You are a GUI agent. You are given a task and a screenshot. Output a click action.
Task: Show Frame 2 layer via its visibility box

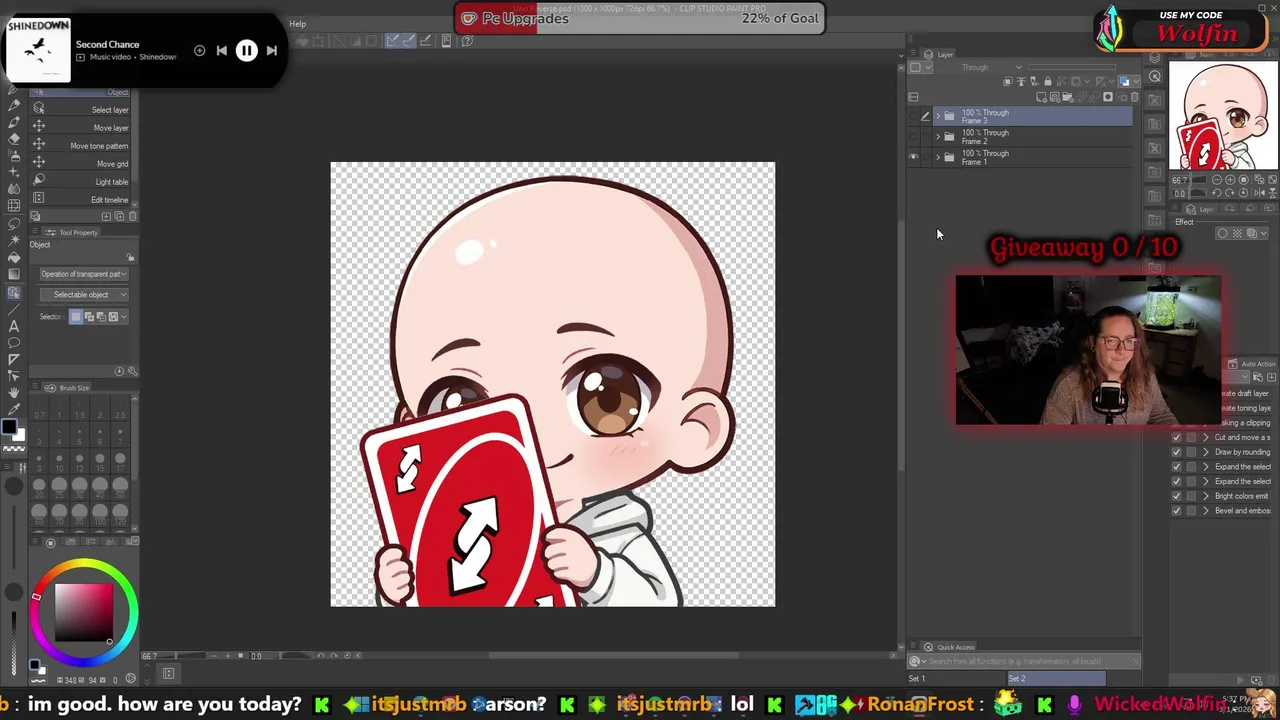coord(913,137)
